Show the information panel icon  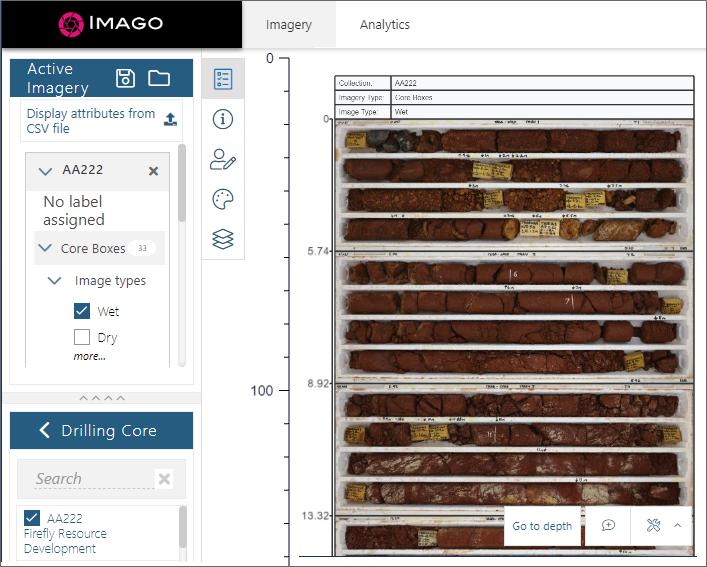(223, 119)
